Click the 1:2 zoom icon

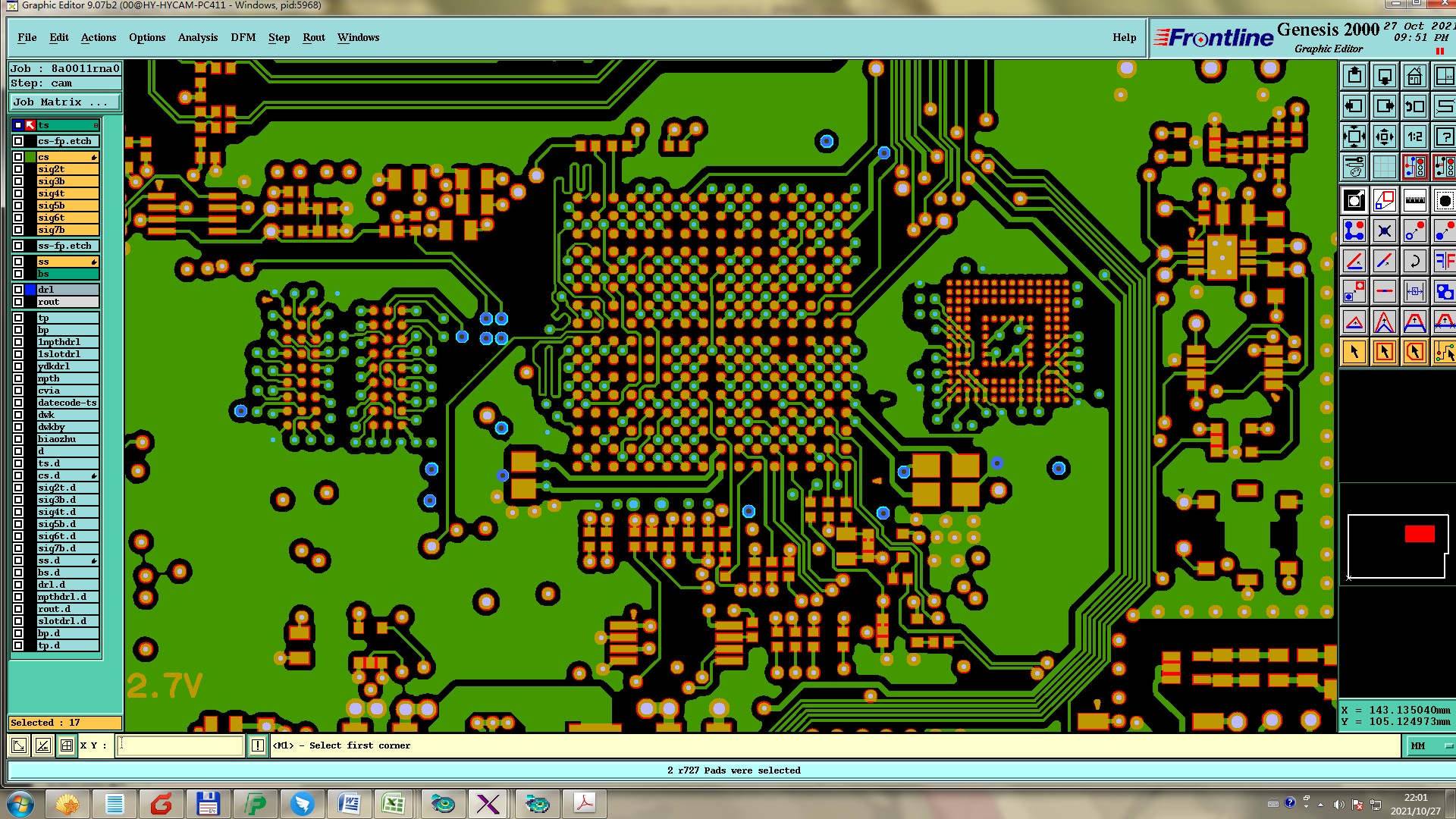coord(1414,137)
